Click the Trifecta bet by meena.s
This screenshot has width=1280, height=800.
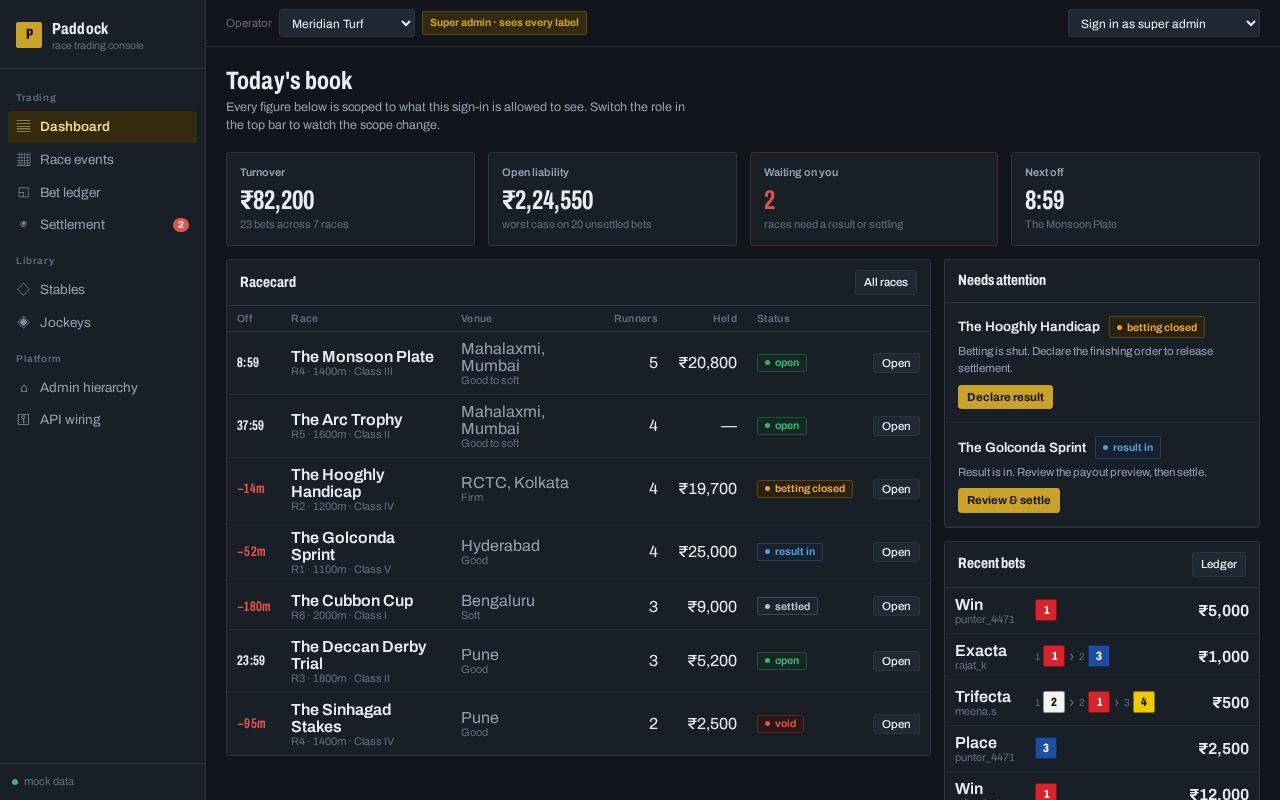click(1102, 703)
